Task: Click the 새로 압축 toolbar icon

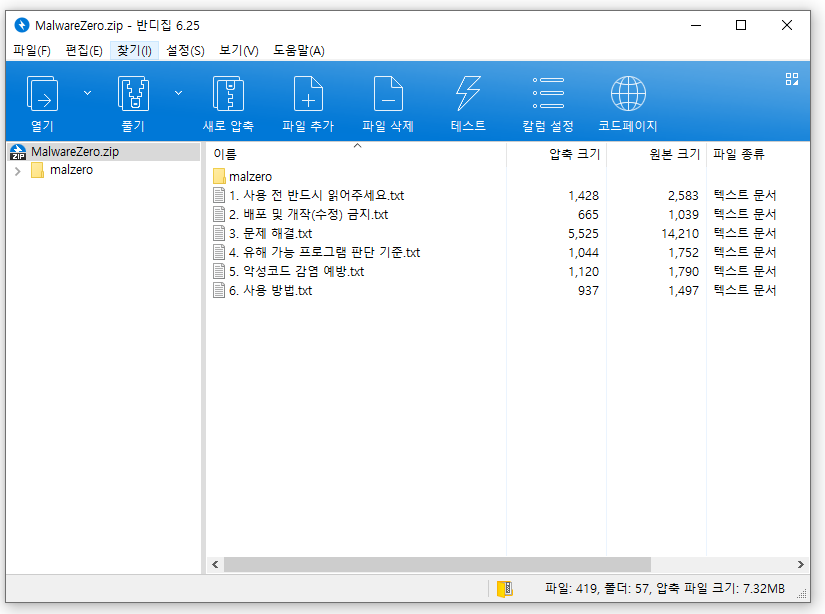Action: click(x=228, y=94)
